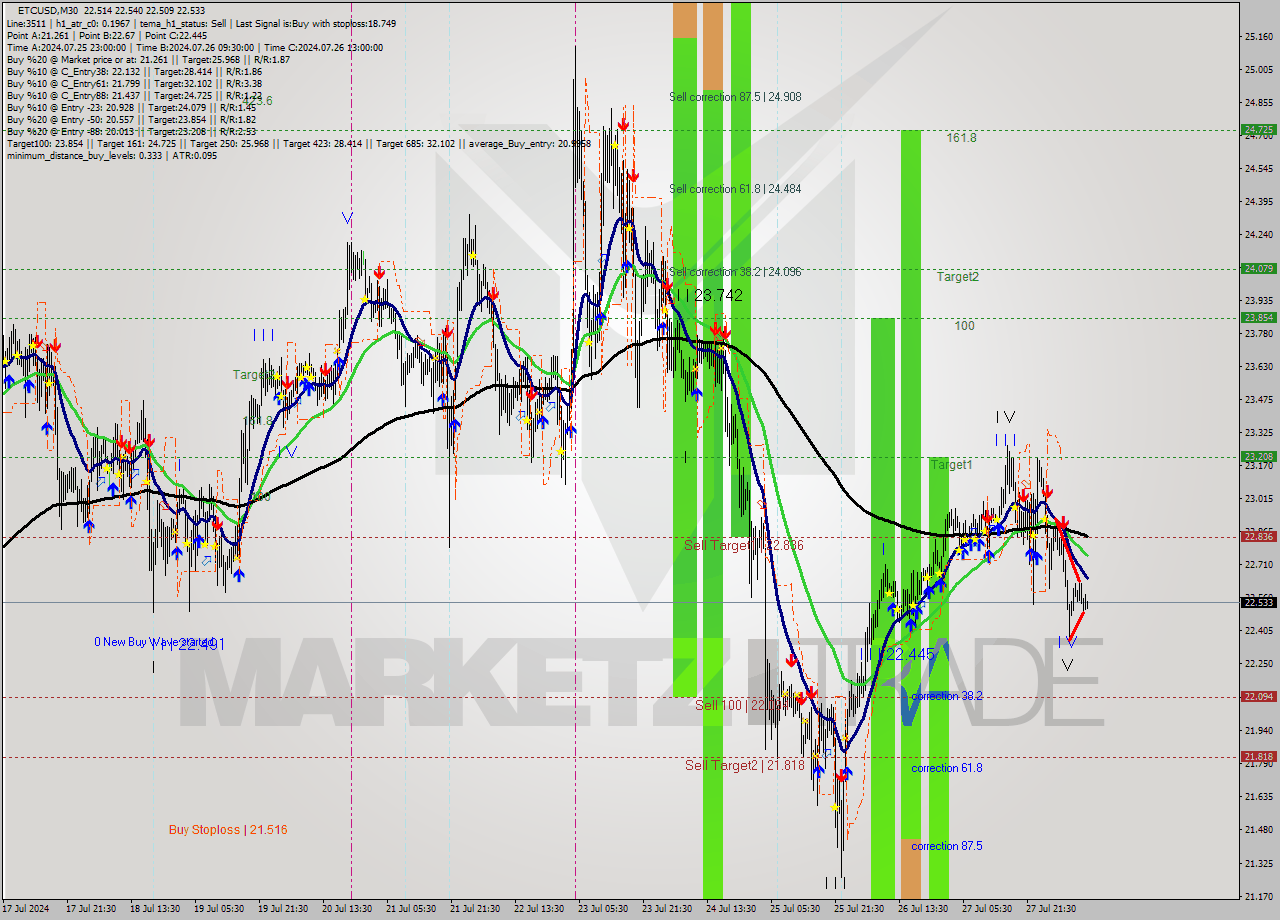Click the current price 22.533 axis tag
Screen dimensions: 1280x920
(1258, 602)
